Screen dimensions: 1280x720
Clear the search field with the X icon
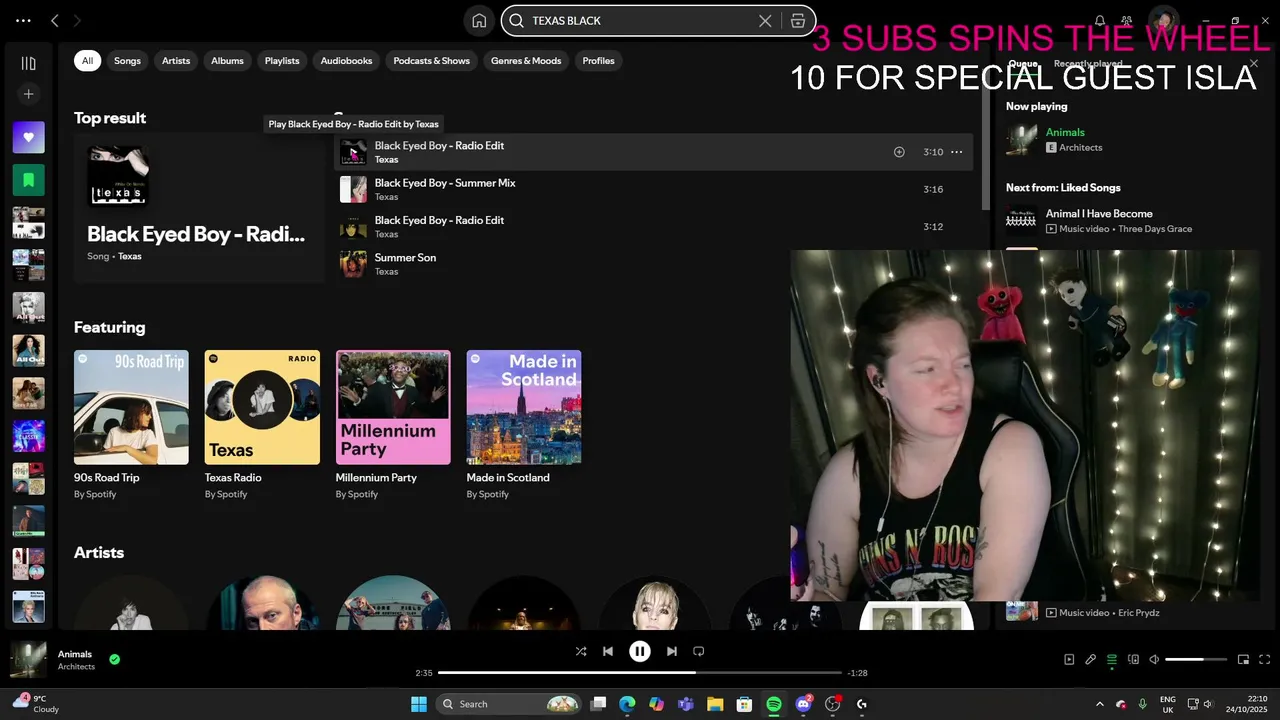pyautogui.click(x=765, y=21)
